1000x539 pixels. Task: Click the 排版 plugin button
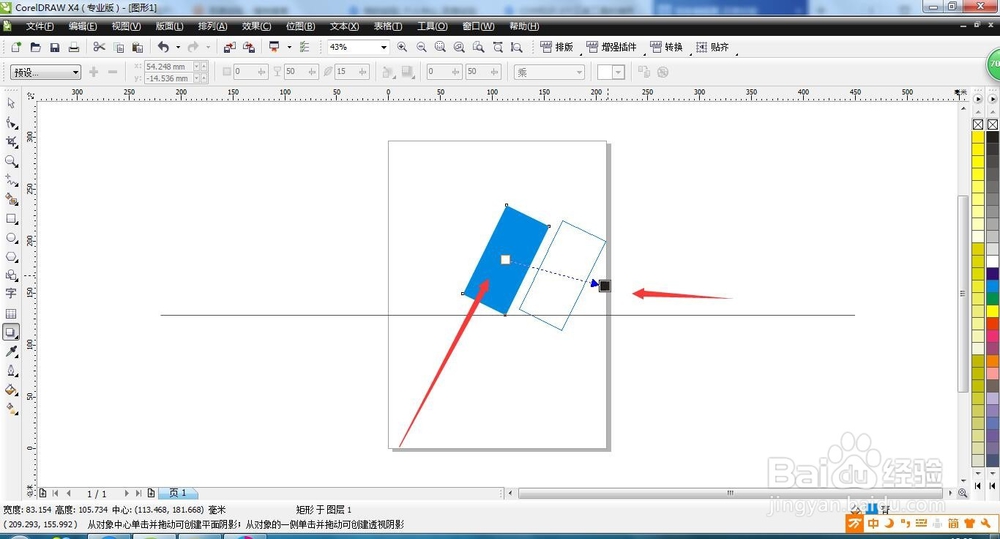click(x=557, y=47)
